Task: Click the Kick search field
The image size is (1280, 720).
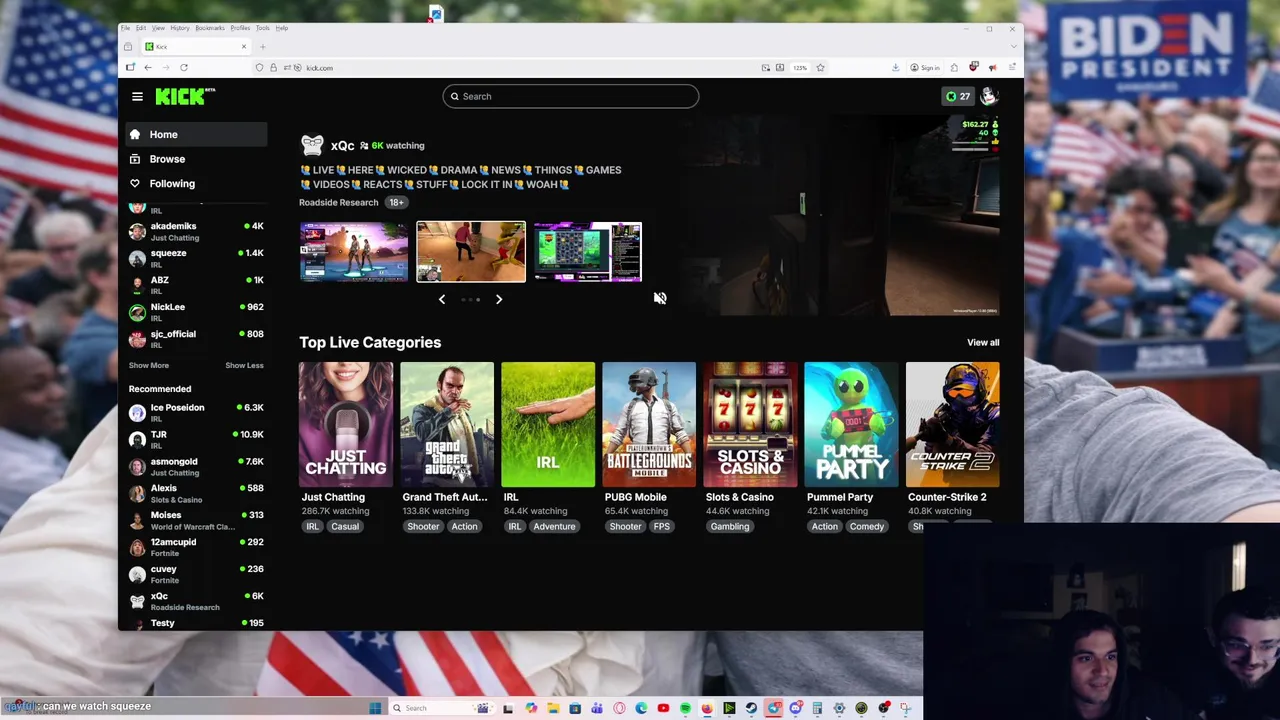Action: (570, 96)
